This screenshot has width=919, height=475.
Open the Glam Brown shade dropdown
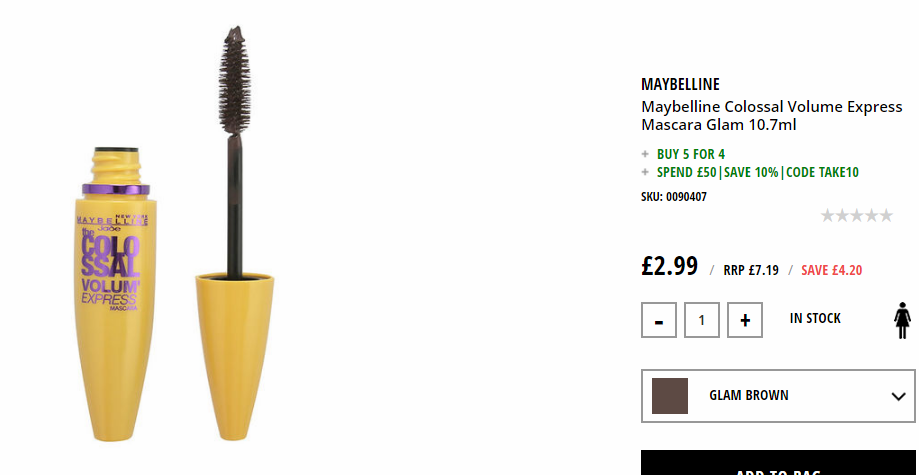click(x=778, y=396)
